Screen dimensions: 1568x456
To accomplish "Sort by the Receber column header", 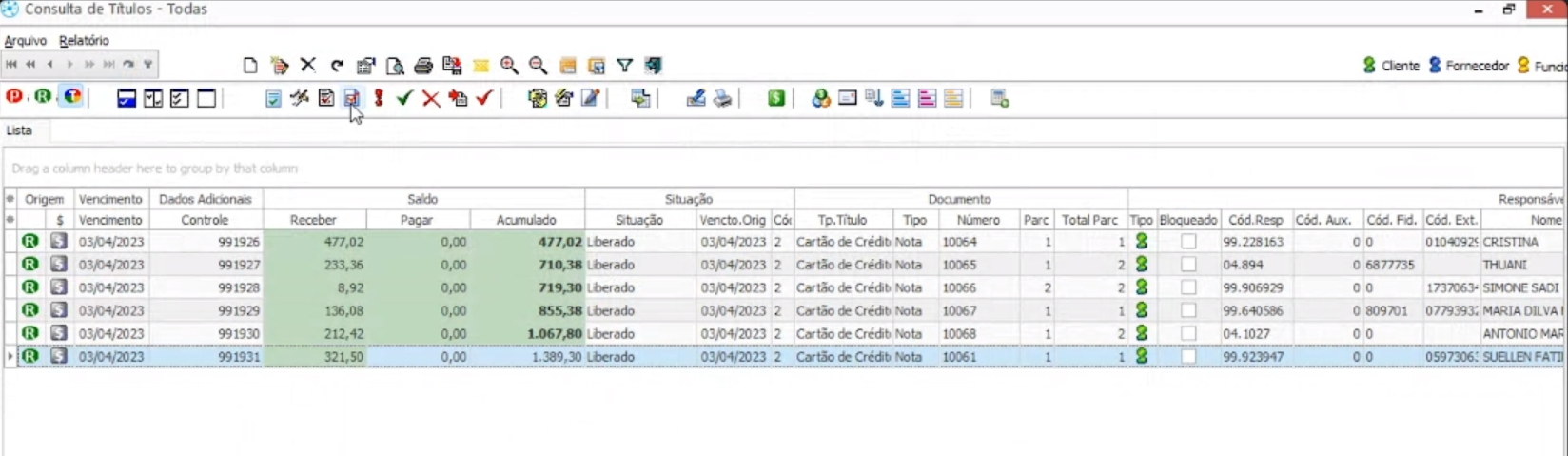I will coord(314,220).
